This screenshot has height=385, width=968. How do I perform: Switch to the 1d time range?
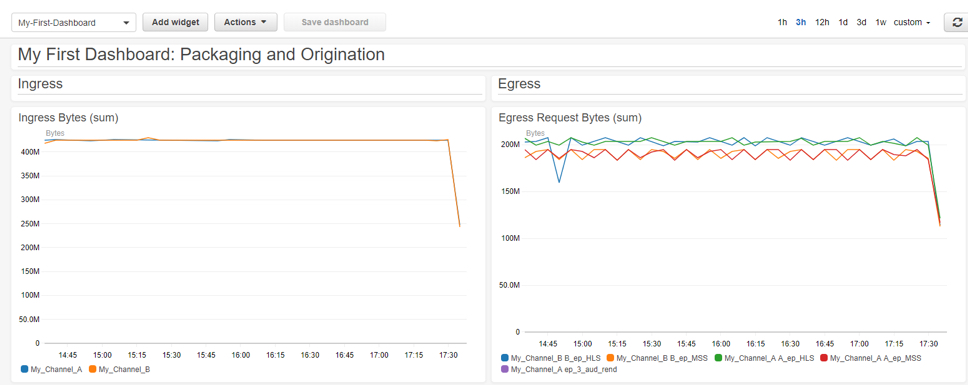click(x=843, y=22)
